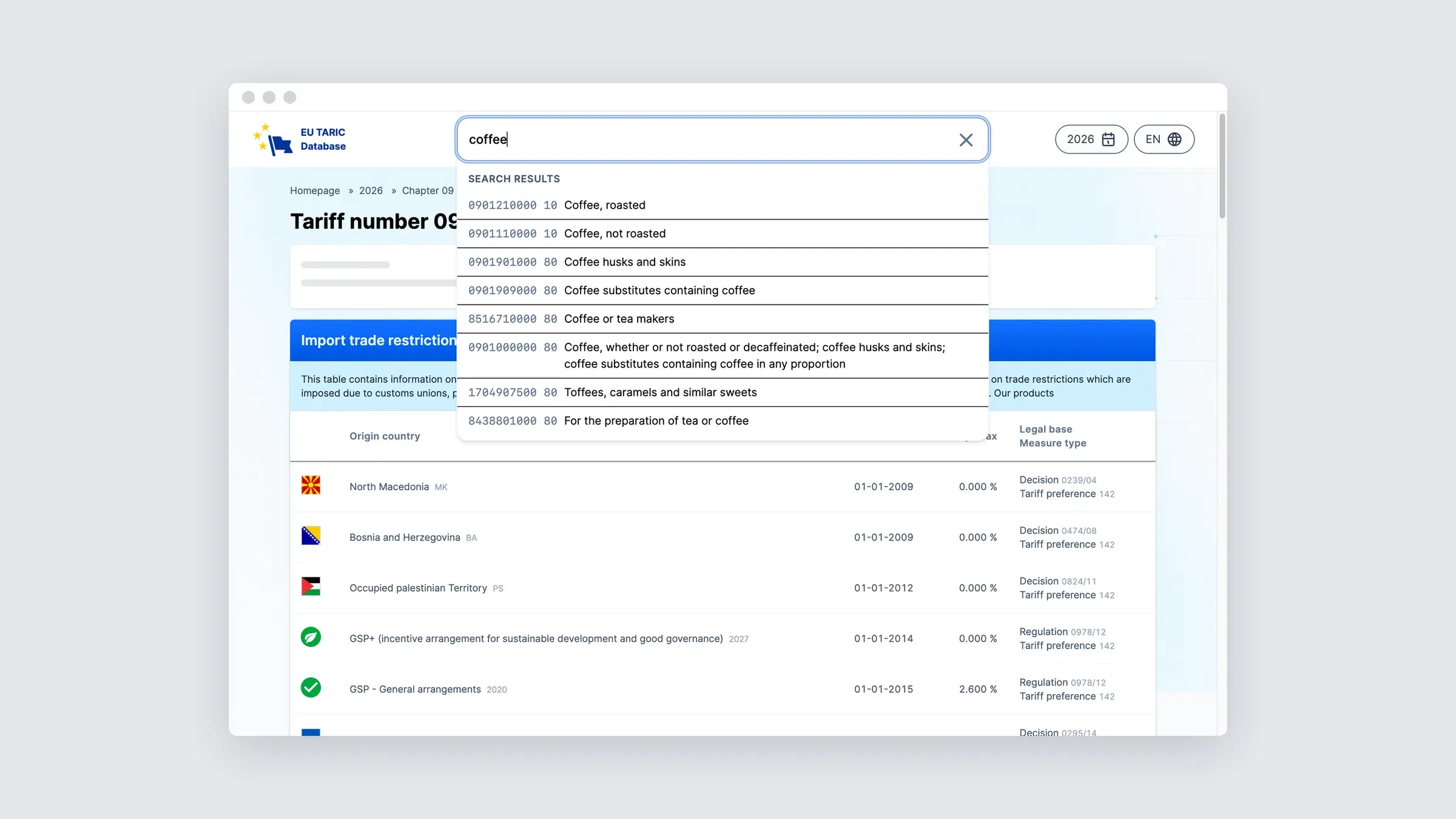Go to Homepage breadcrumb link
The height and width of the screenshot is (819, 1456).
(x=314, y=190)
